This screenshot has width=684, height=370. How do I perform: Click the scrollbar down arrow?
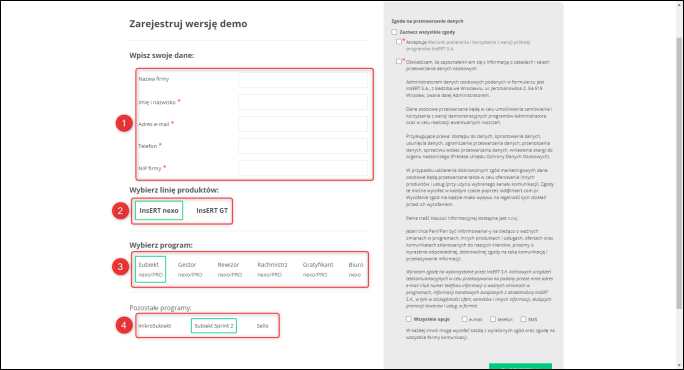click(x=679, y=365)
